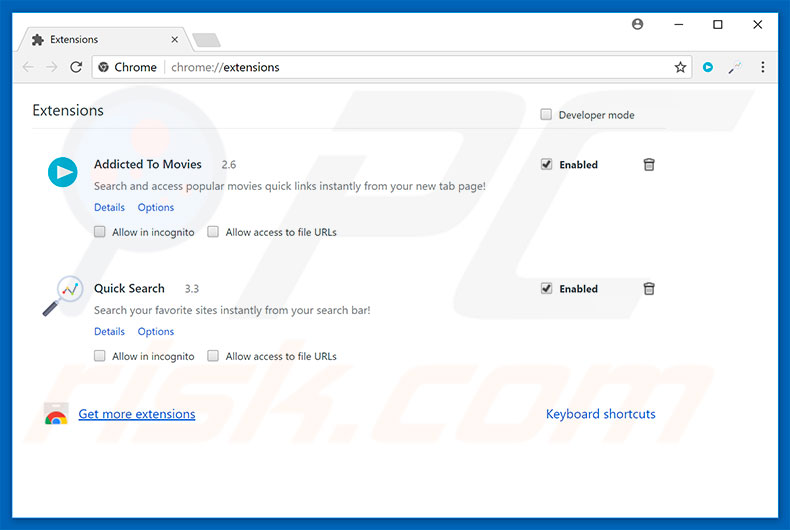The width and height of the screenshot is (790, 530).
Task: Click the Quick Search extension name
Action: (x=129, y=288)
